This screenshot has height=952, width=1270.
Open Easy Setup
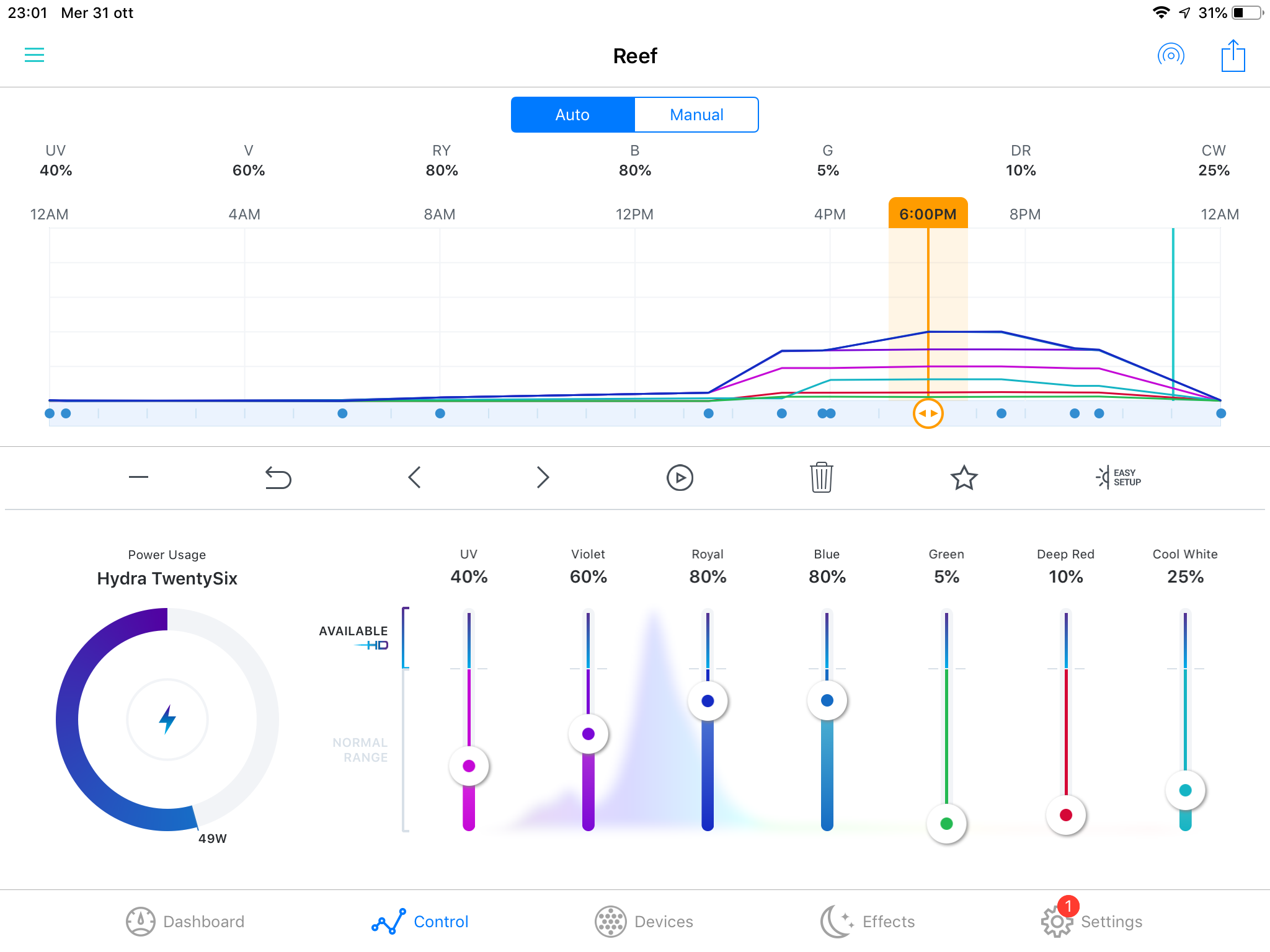click(1118, 477)
